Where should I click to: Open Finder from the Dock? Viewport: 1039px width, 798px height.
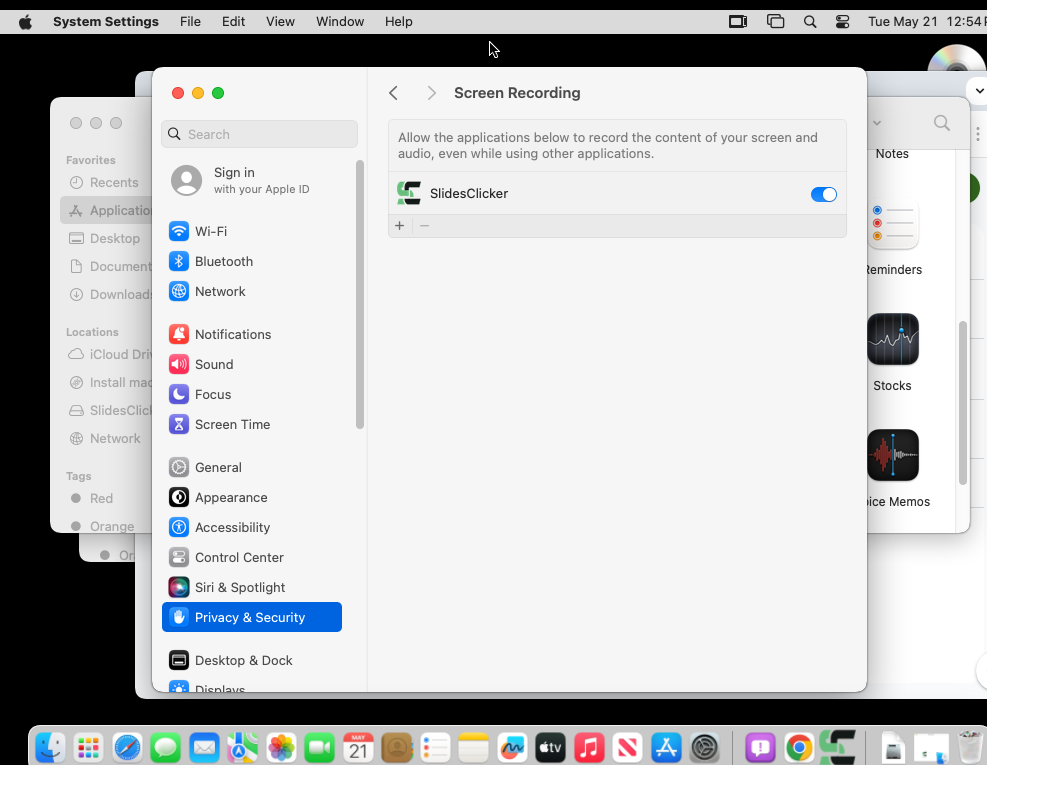pyautogui.click(x=50, y=748)
